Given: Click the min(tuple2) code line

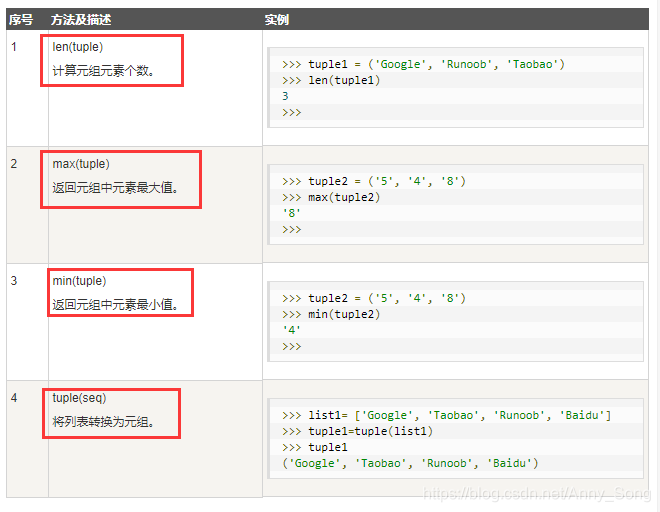Looking at the screenshot, I should pyautogui.click(x=331, y=315).
